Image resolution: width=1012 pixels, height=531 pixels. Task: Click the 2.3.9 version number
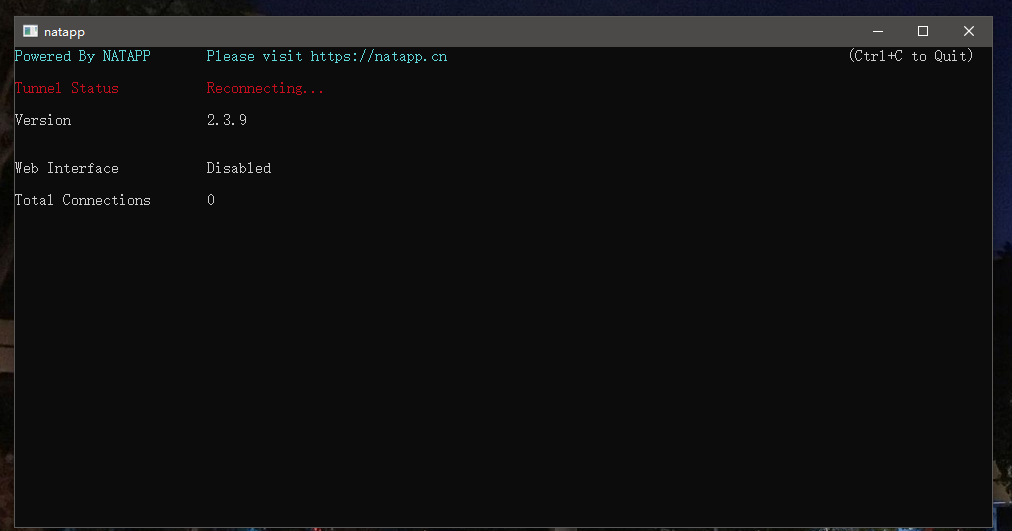(x=227, y=120)
